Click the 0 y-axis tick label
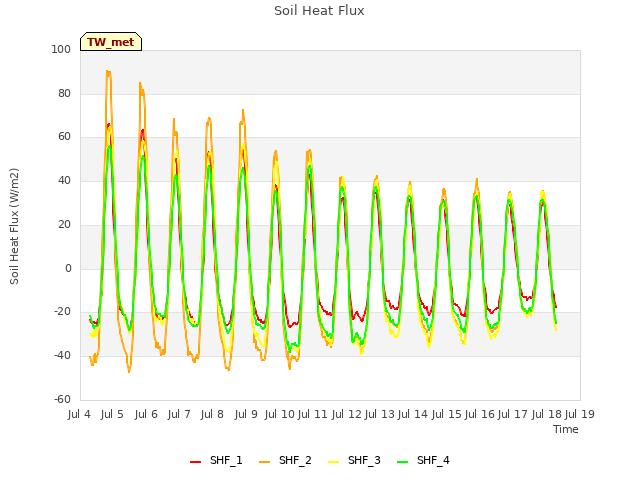Viewport: 640px width, 480px height. [x=68, y=269]
